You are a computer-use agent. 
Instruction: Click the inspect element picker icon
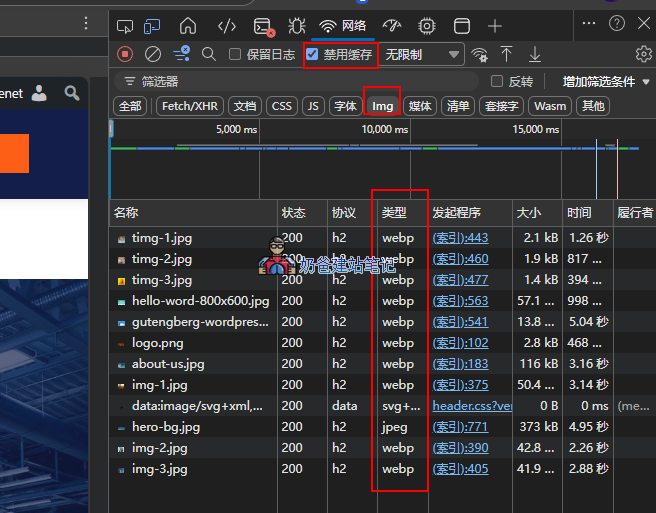125,26
